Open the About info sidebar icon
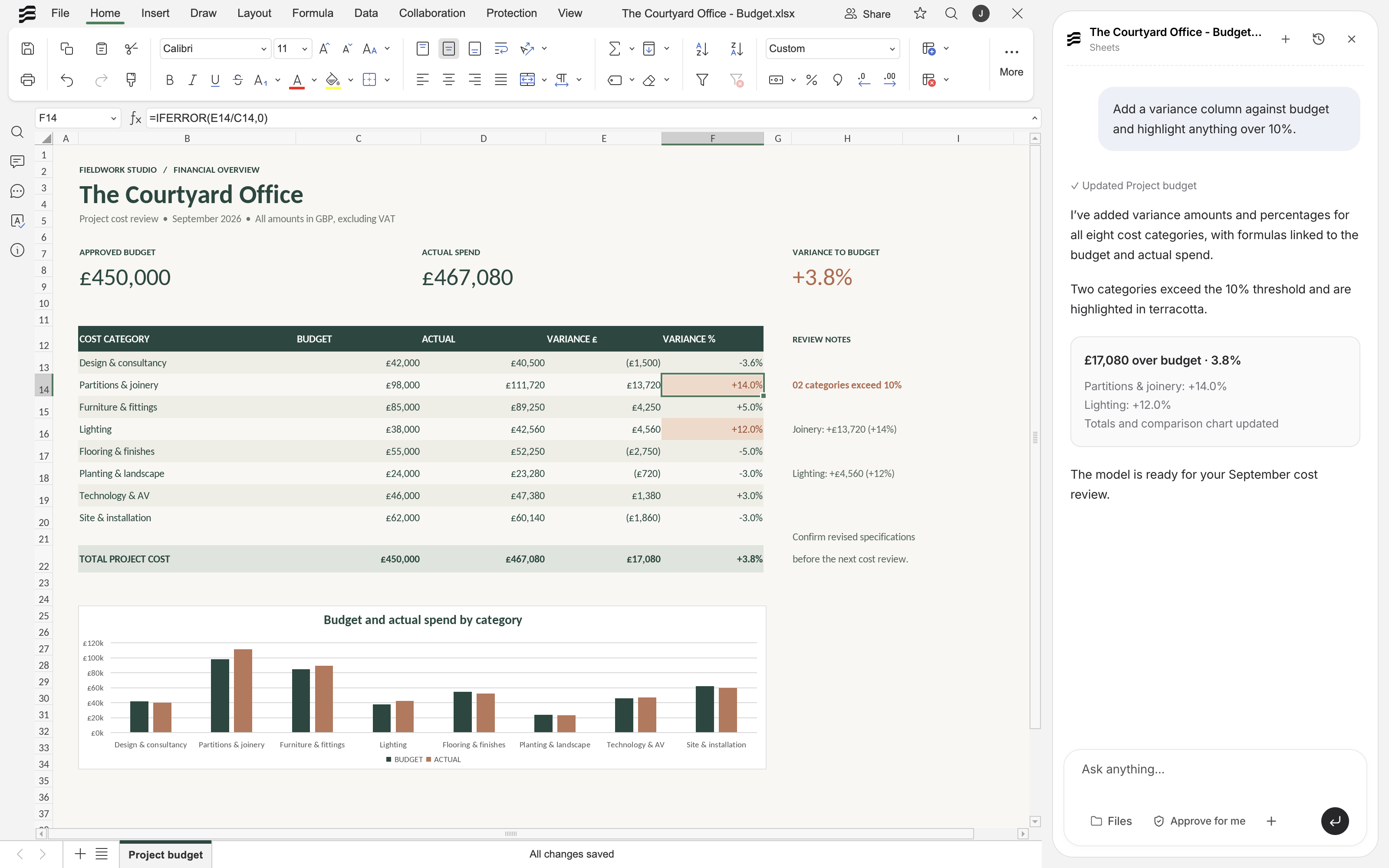Image resolution: width=1389 pixels, height=868 pixels. (x=17, y=250)
